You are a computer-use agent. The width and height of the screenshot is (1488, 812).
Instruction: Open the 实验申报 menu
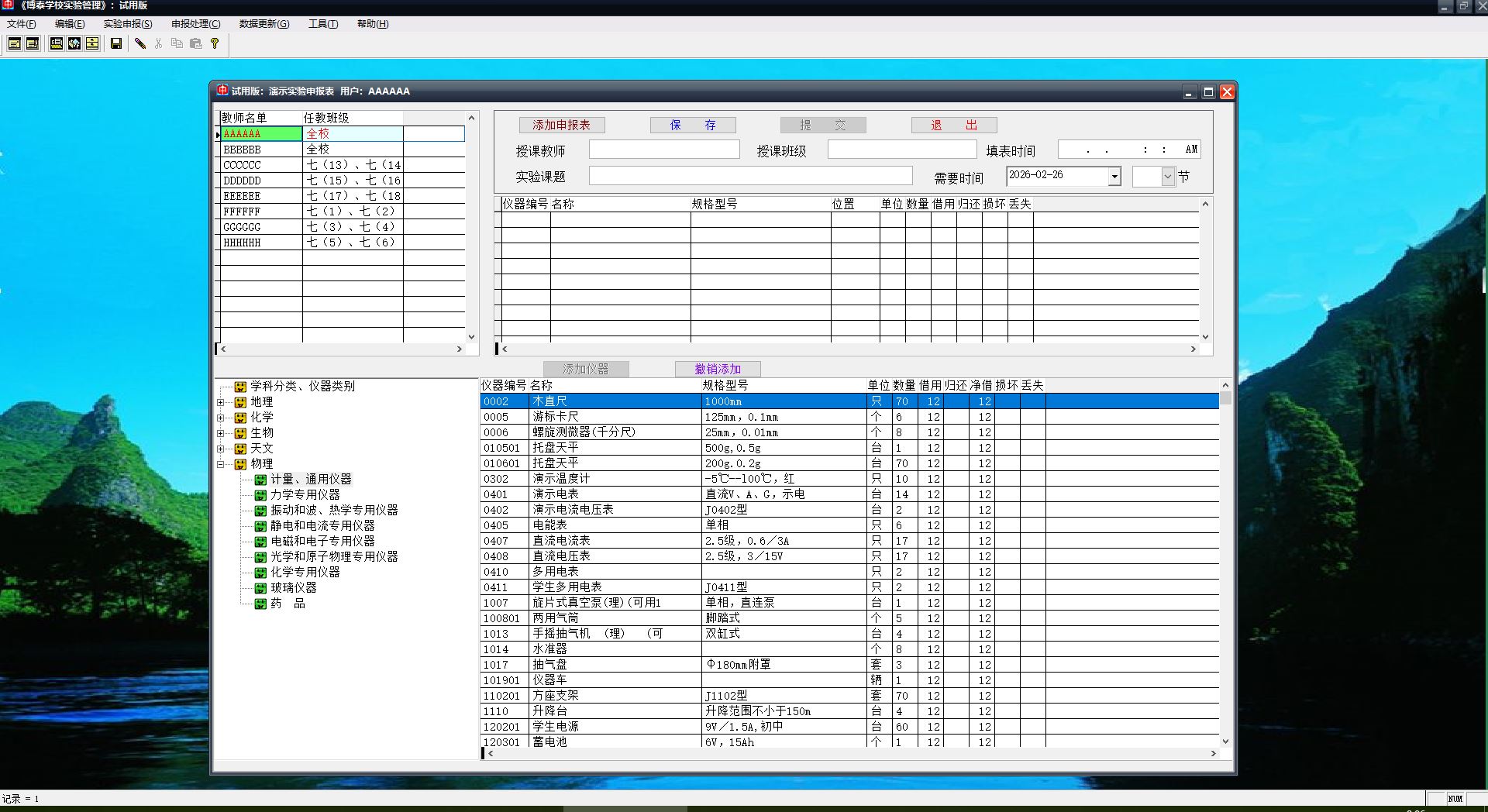point(128,24)
